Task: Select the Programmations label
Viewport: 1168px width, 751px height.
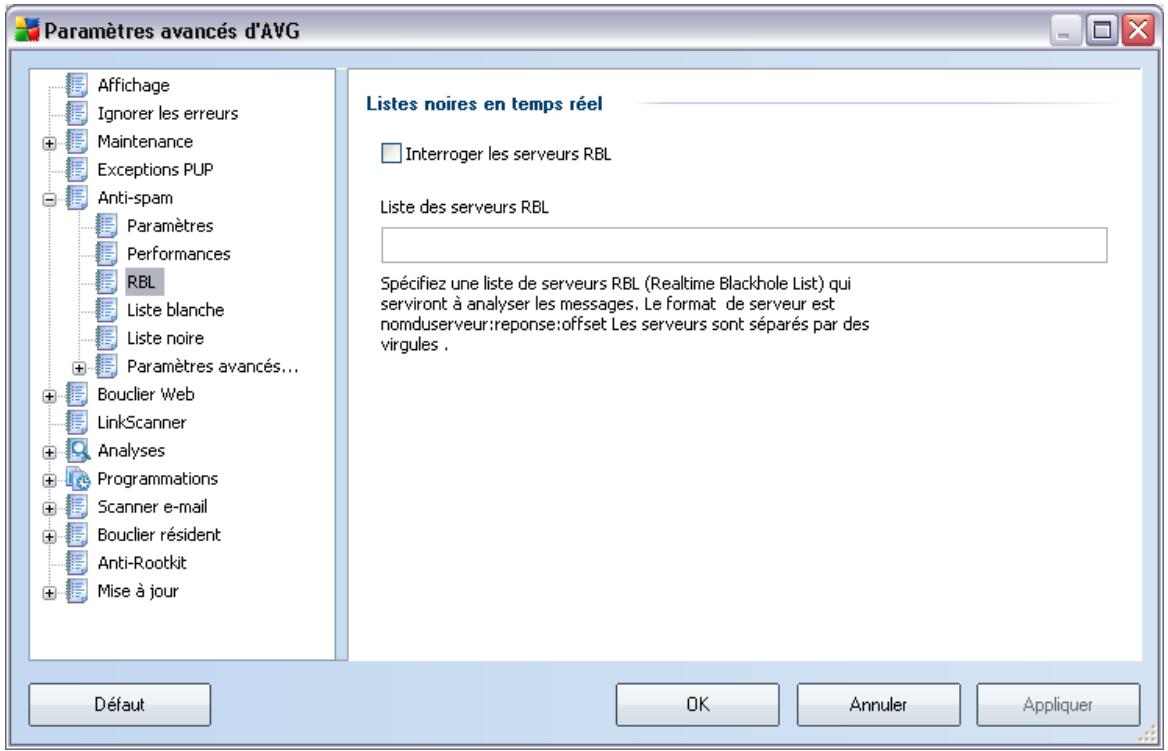Action: point(158,478)
